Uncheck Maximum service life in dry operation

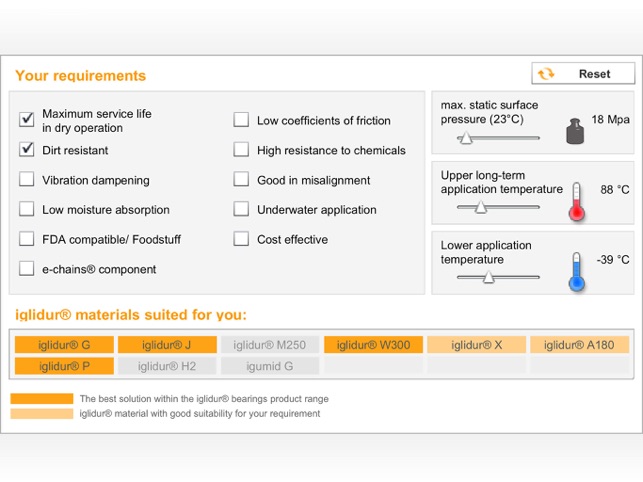tap(27, 120)
